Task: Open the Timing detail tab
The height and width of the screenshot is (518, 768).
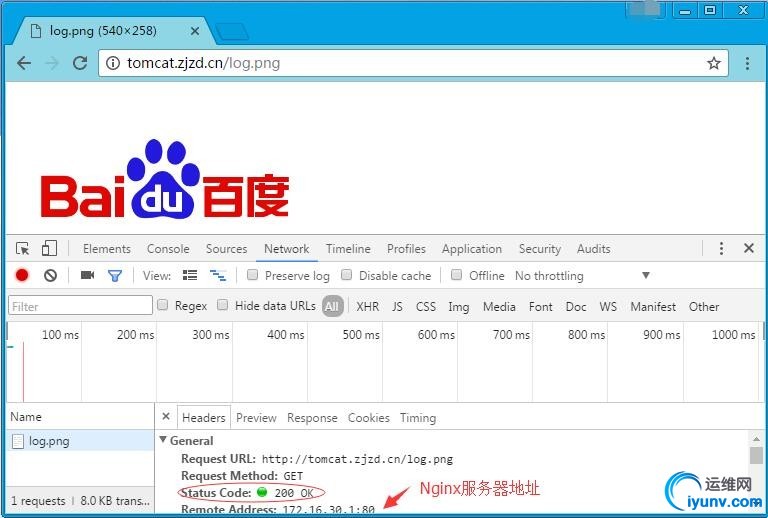Action: click(x=418, y=418)
